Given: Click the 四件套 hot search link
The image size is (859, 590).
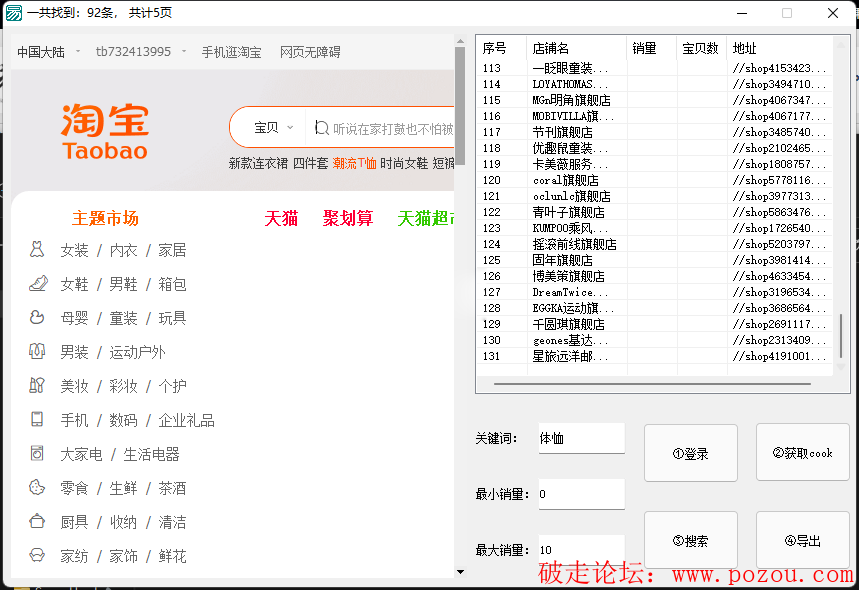Looking at the screenshot, I should (x=311, y=163).
